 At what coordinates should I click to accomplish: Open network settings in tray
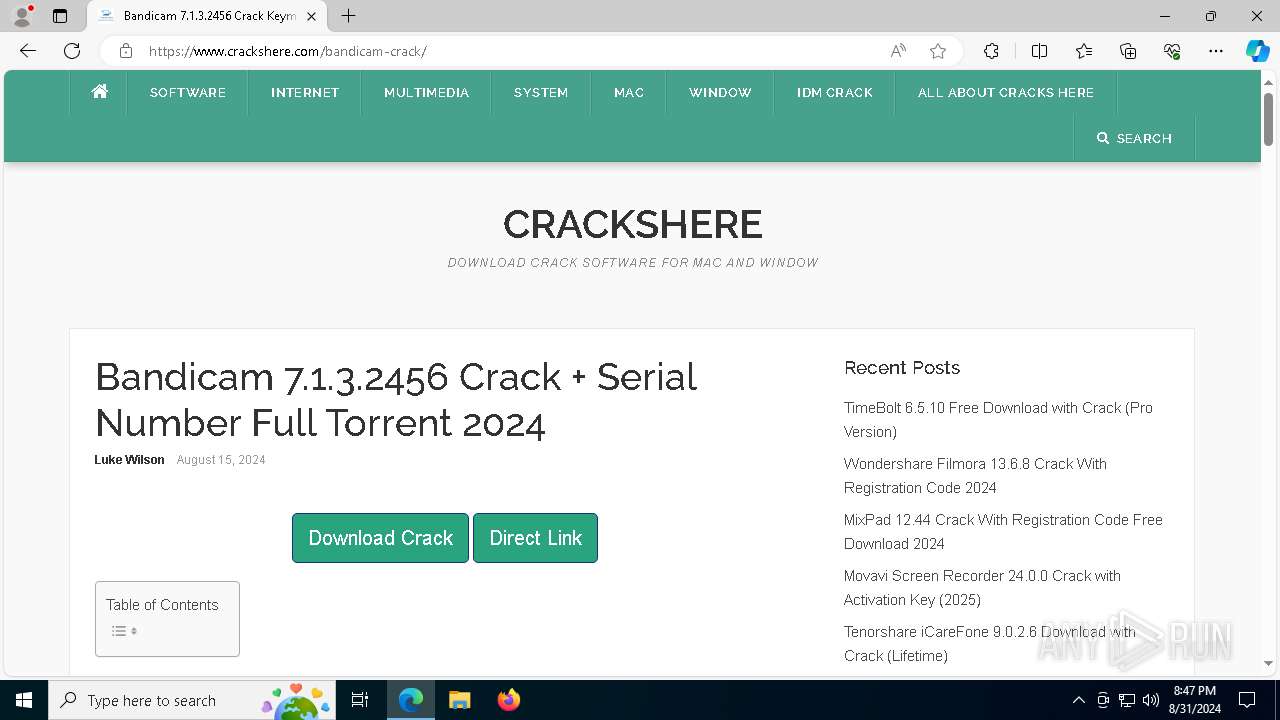(x=1127, y=700)
